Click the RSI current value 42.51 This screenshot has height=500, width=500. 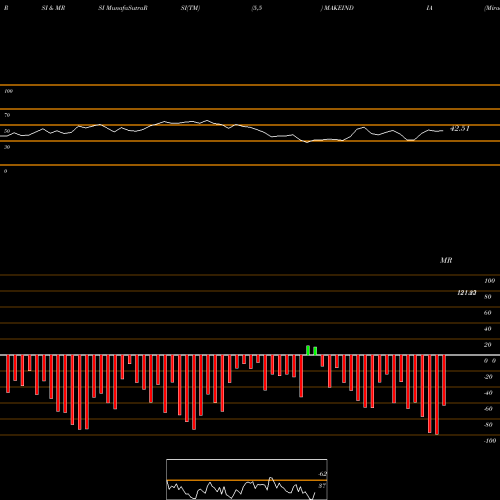(x=460, y=129)
